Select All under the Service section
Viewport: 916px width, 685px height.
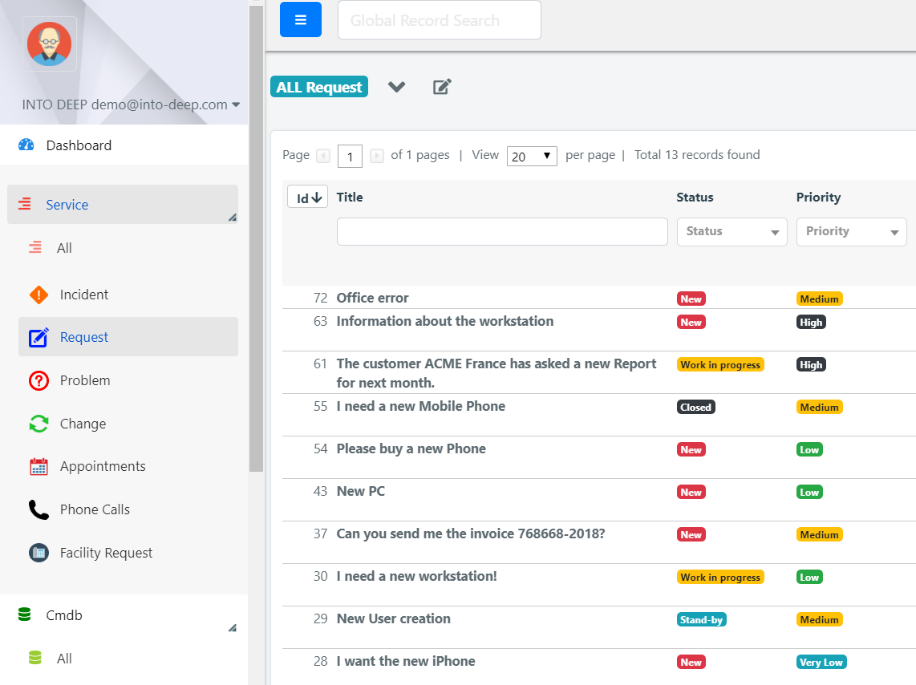66,247
